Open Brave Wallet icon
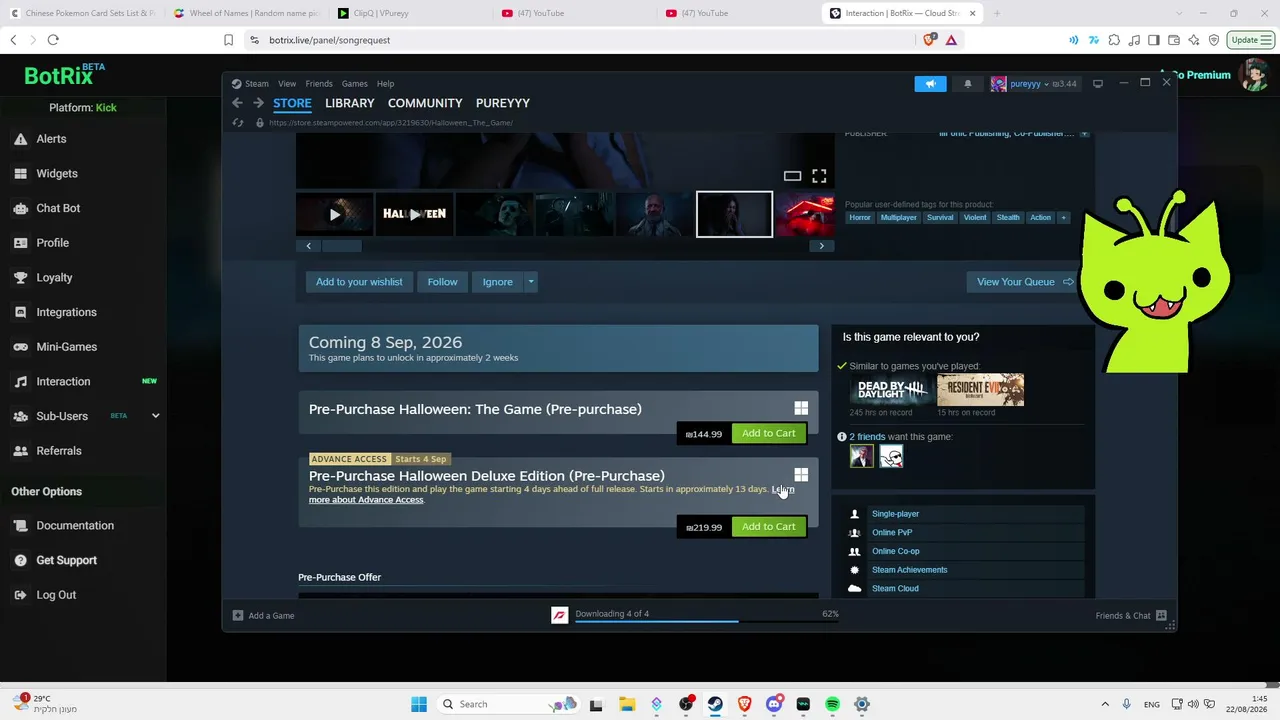The width and height of the screenshot is (1280, 720). [x=1174, y=40]
